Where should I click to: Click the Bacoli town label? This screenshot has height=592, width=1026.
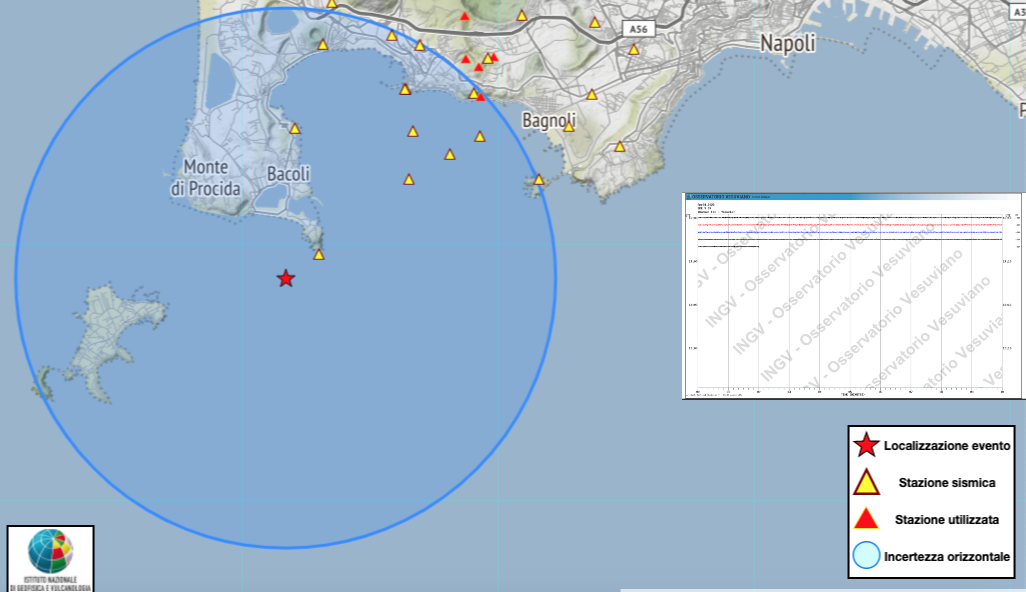(x=288, y=174)
